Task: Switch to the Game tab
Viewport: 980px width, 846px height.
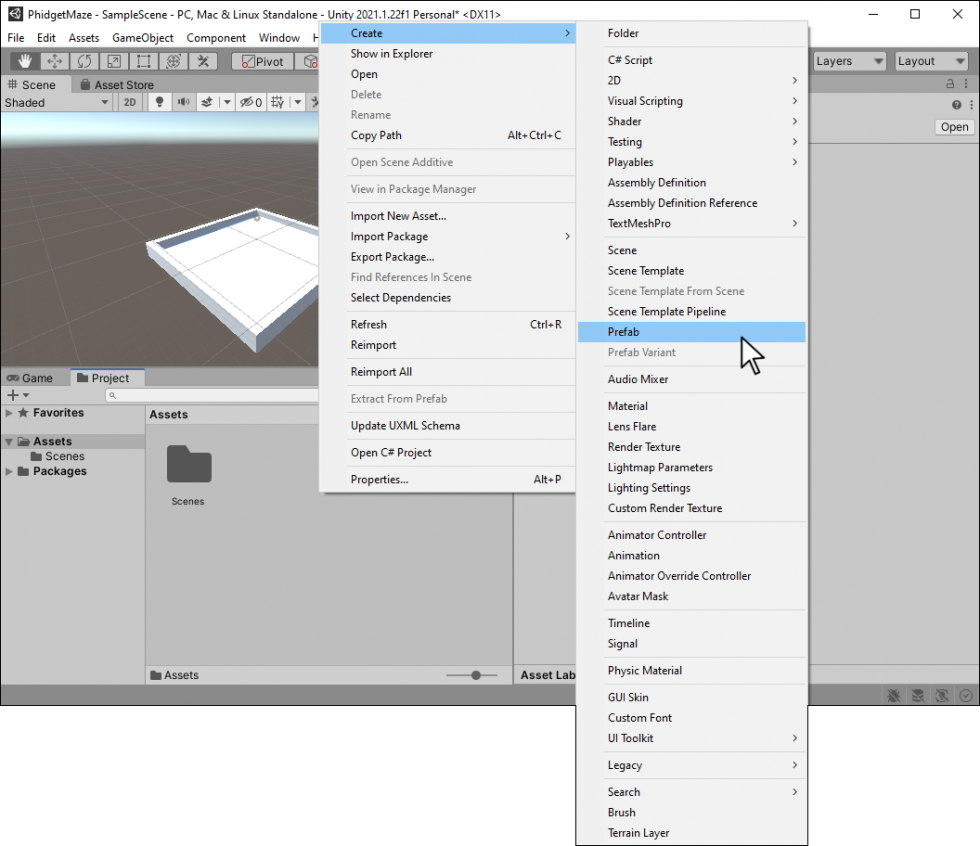Action: click(31, 378)
